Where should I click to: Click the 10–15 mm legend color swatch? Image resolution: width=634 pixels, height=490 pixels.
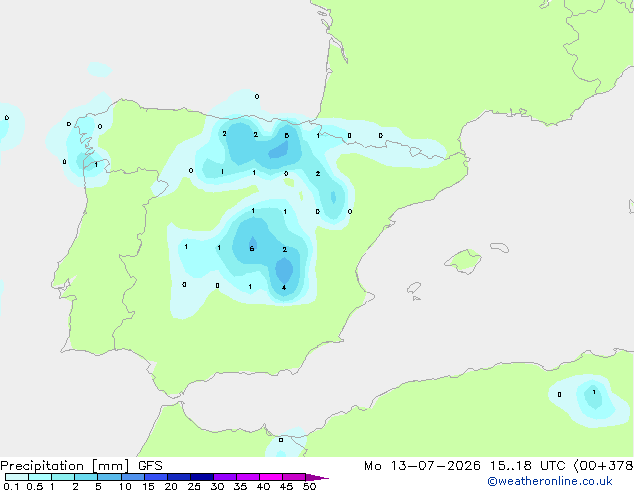[132, 477]
